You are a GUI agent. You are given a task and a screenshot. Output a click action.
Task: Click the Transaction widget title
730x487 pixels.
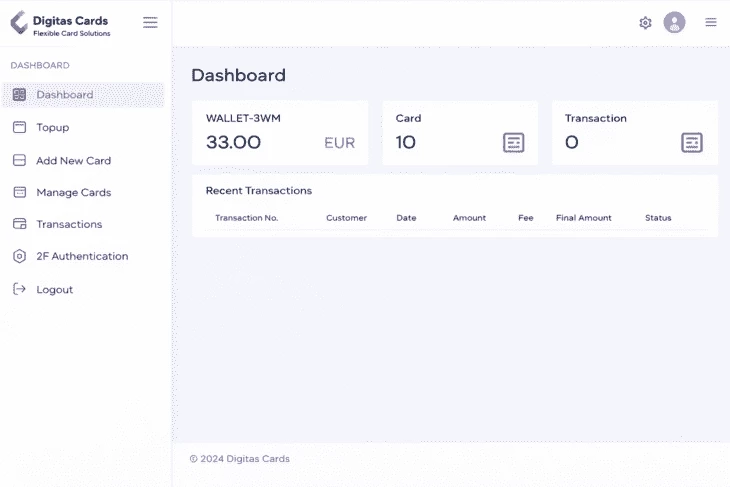tap(595, 118)
